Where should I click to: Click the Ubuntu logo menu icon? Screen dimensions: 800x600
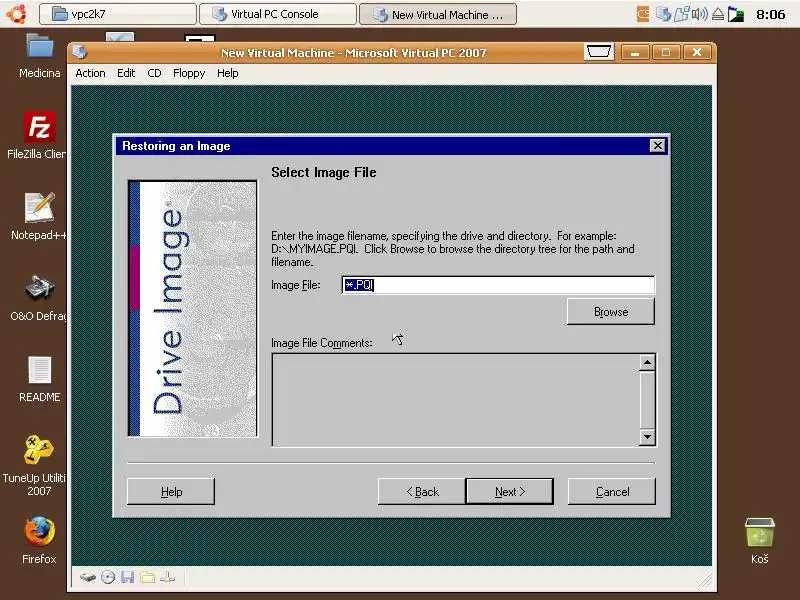tap(16, 14)
